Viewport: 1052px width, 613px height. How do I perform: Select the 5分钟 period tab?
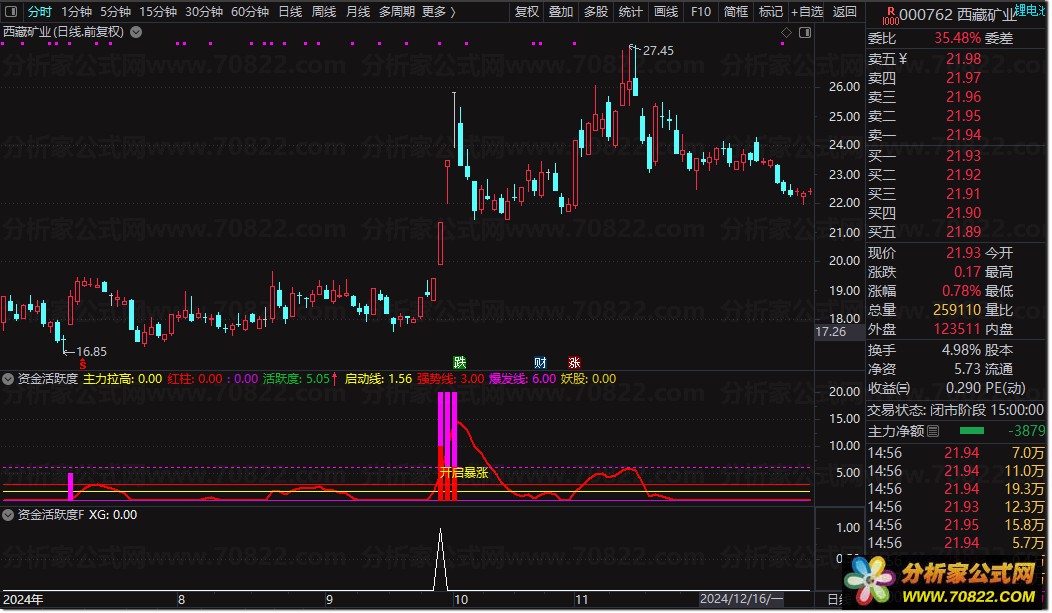115,11
